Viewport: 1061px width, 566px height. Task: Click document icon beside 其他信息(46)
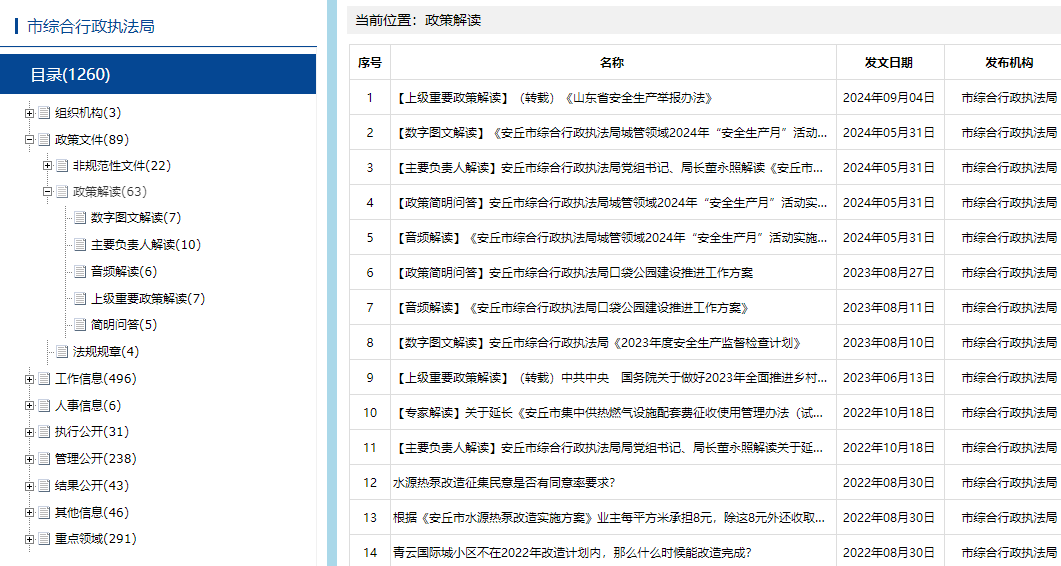tap(44, 513)
